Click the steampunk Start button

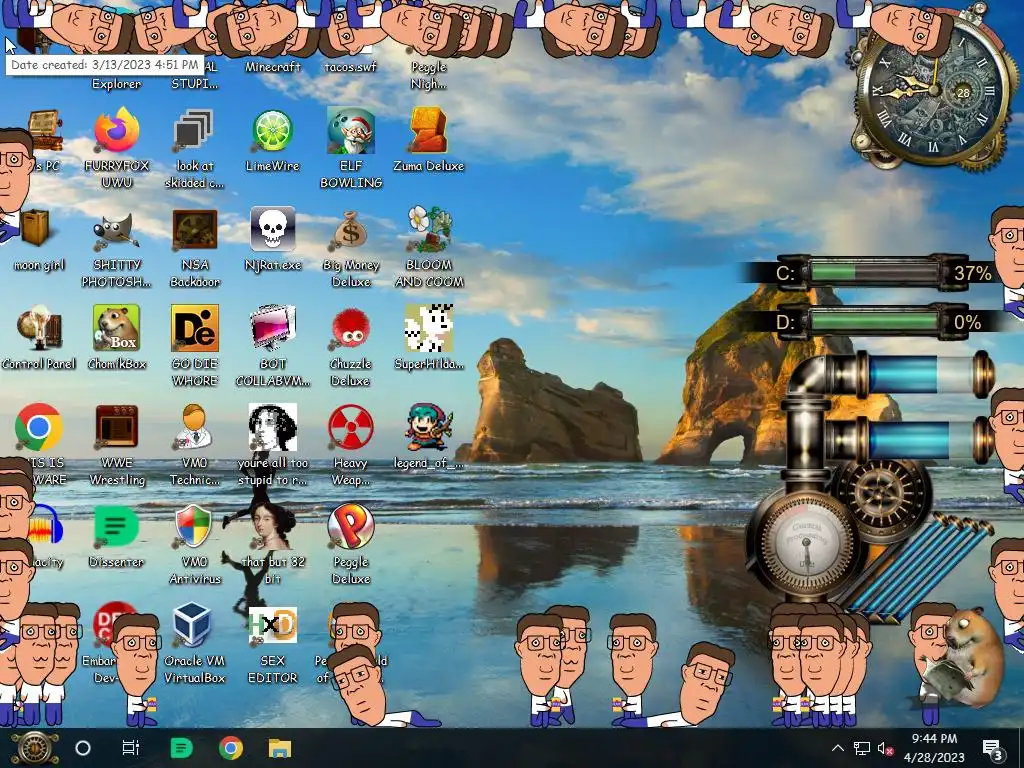35,748
